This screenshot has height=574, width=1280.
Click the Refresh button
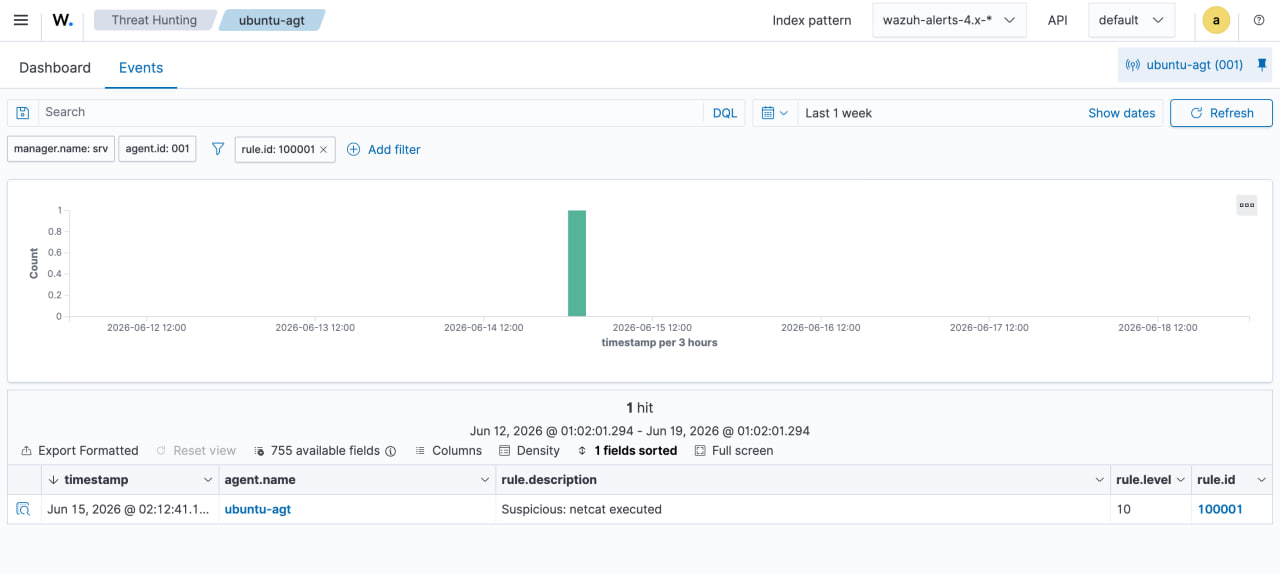(x=1221, y=113)
